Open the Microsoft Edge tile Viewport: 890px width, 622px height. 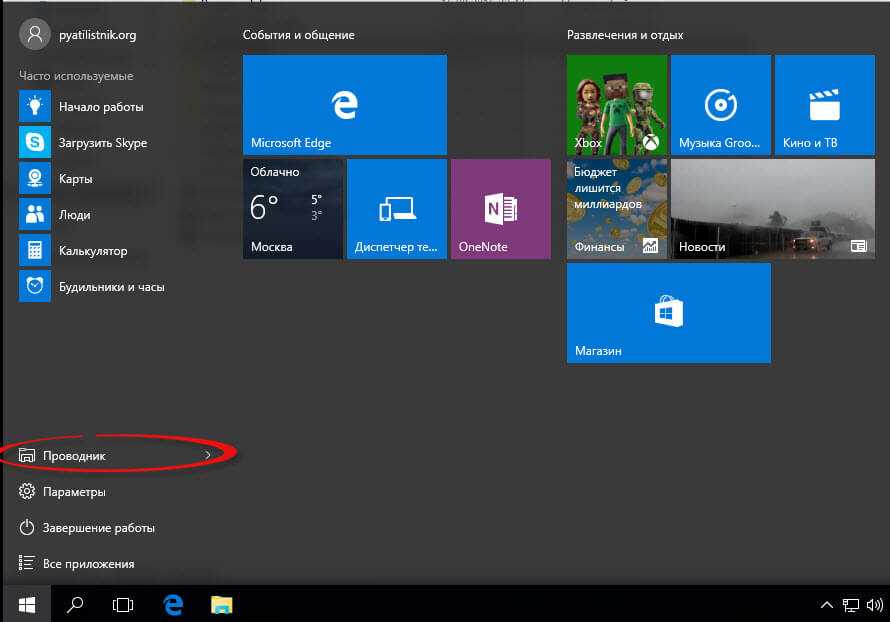pyautogui.click(x=344, y=105)
